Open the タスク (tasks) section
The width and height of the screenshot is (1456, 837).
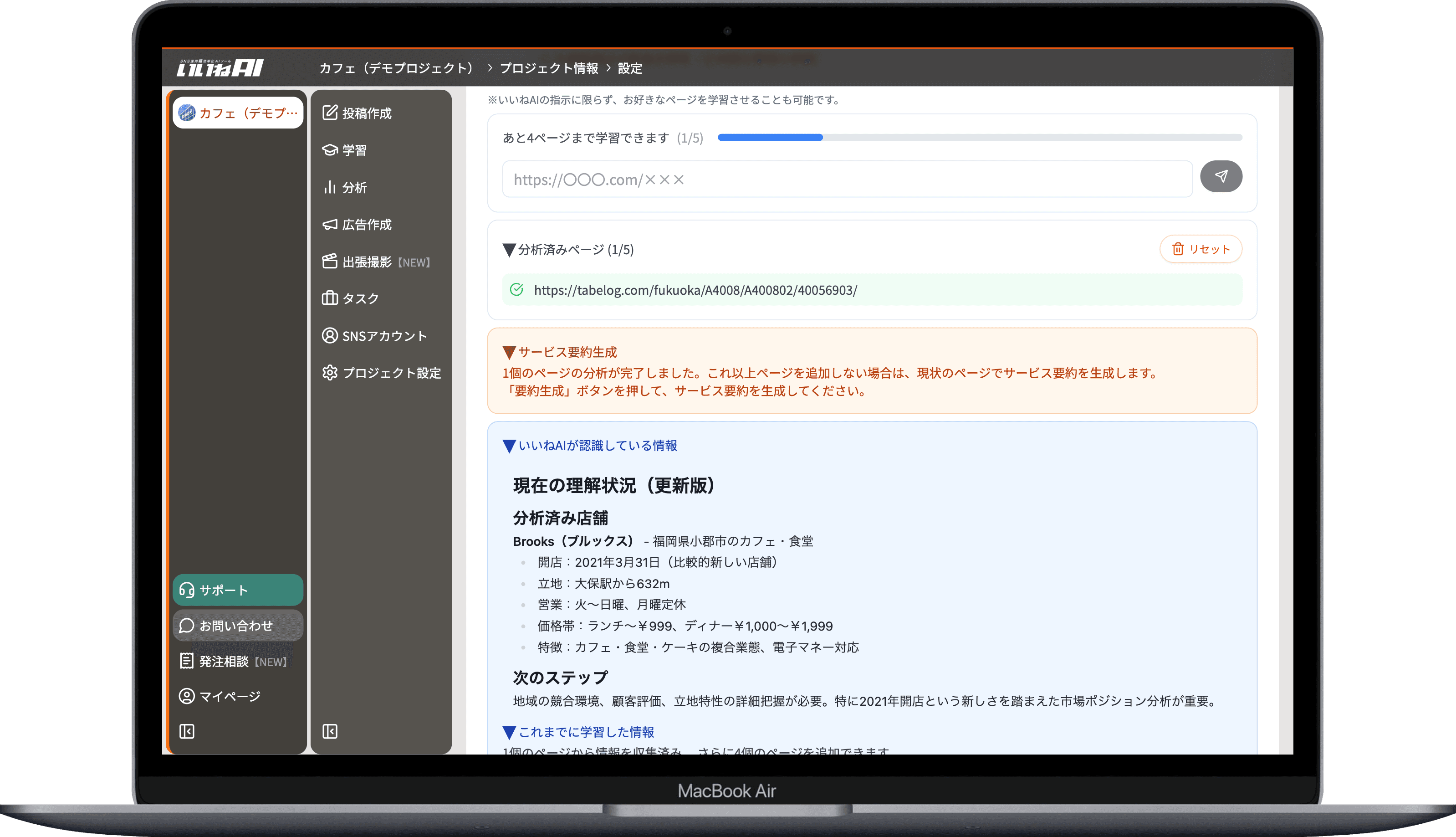click(x=360, y=298)
